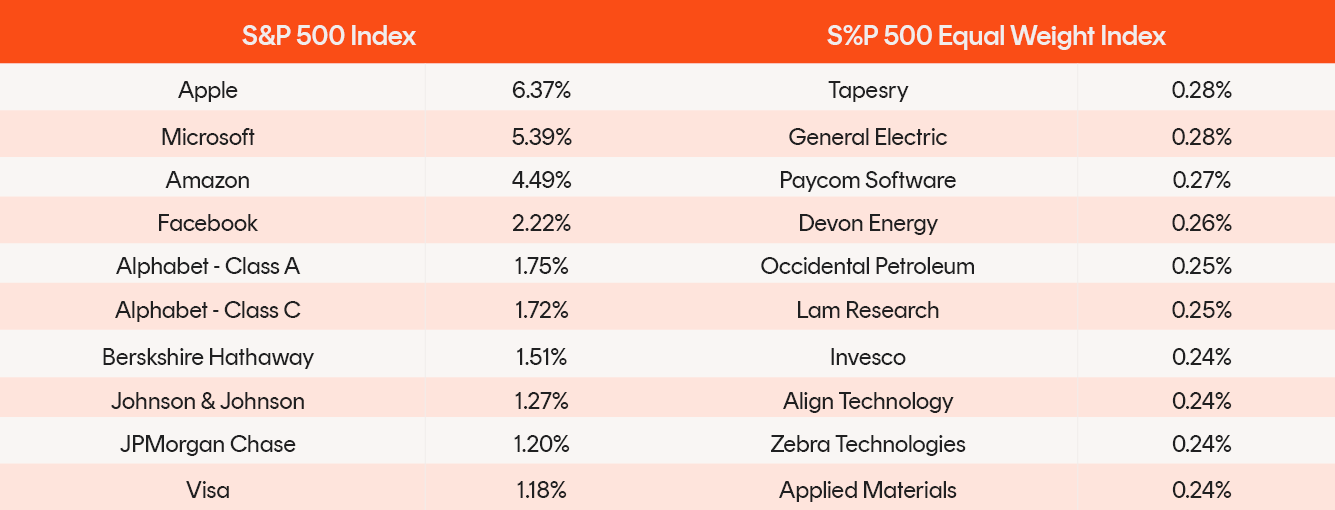Viewport: 1335px width, 510px height.
Task: Click Paycom Software cell
Action: coord(868,180)
